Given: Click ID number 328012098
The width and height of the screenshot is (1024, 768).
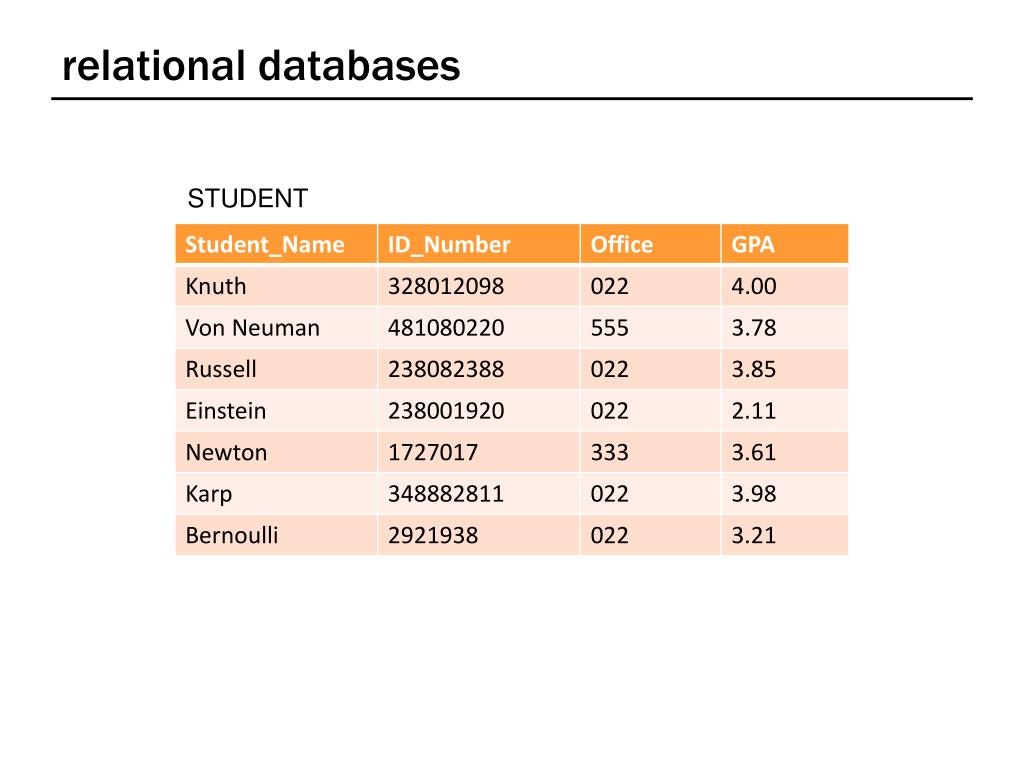Looking at the screenshot, I should click(x=446, y=286).
